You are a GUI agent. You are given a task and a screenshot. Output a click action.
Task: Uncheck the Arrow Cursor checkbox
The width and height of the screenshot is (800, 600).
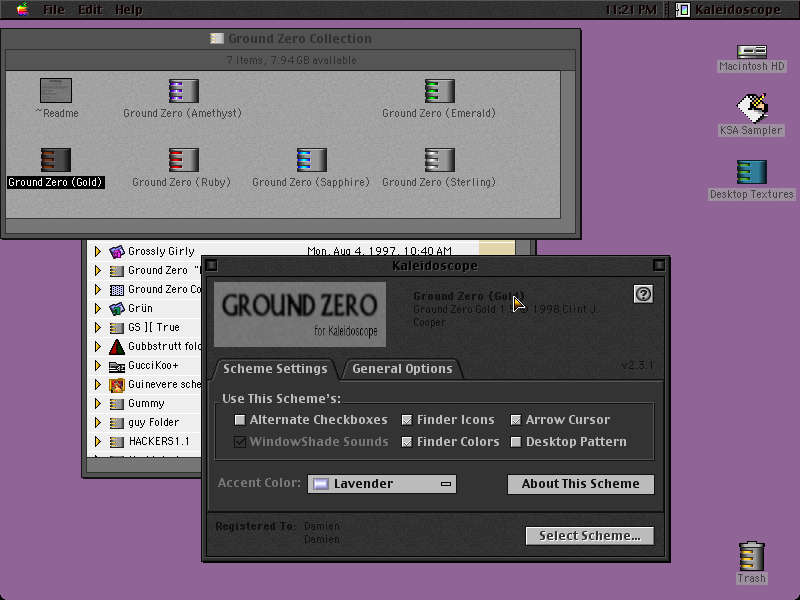[516, 420]
